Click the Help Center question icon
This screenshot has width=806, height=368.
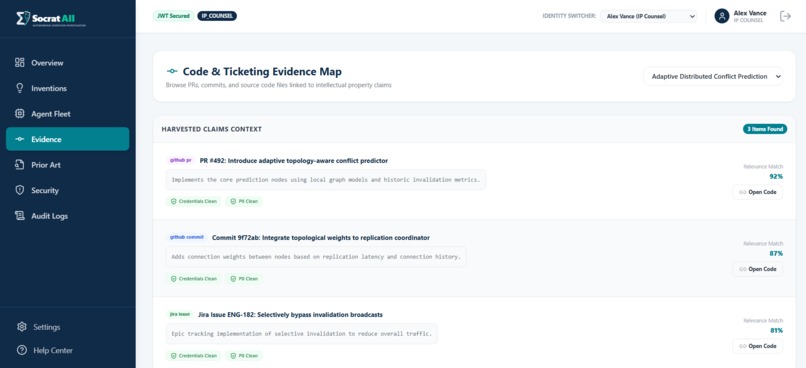coord(22,351)
